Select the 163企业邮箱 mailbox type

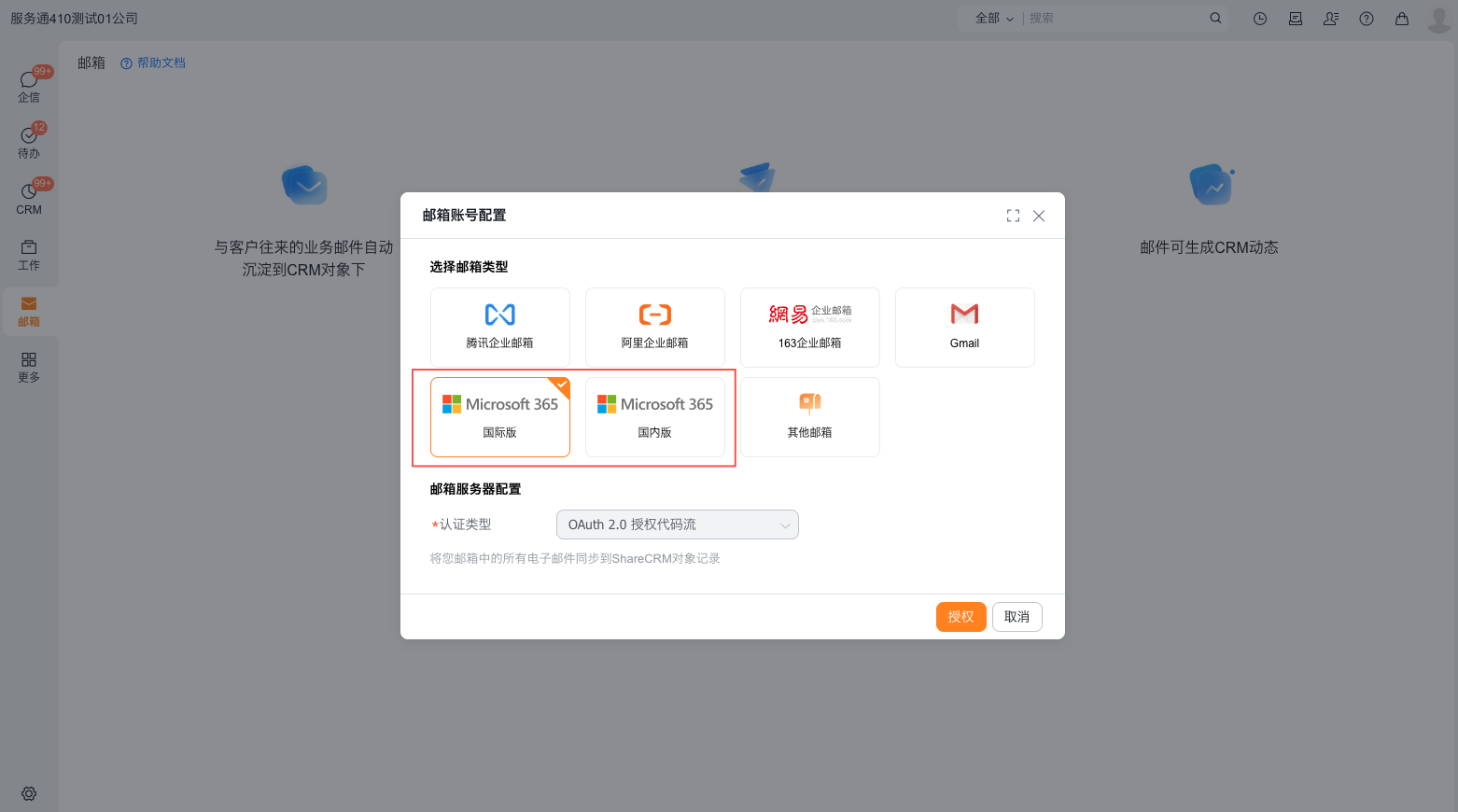[x=809, y=327]
